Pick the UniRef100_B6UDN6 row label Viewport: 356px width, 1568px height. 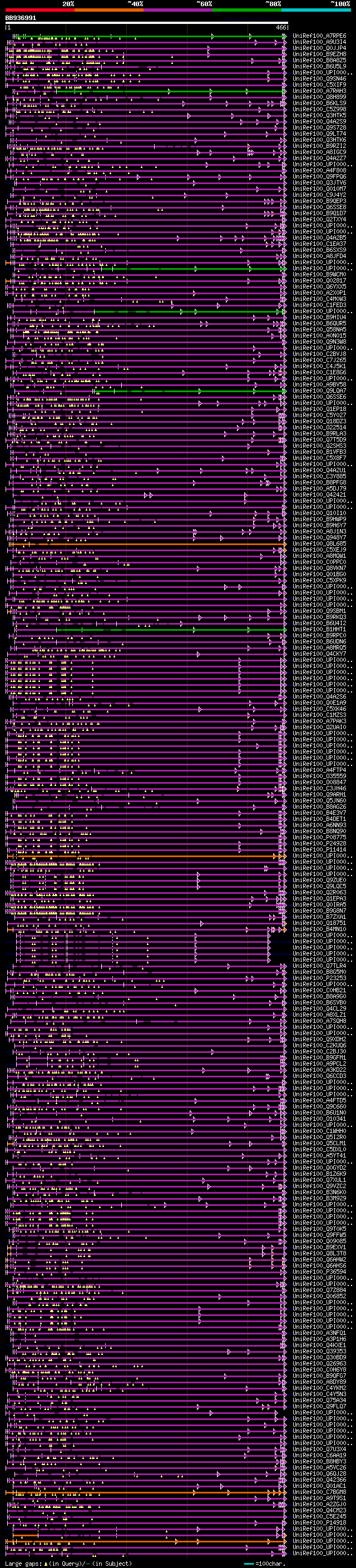click(319, 641)
